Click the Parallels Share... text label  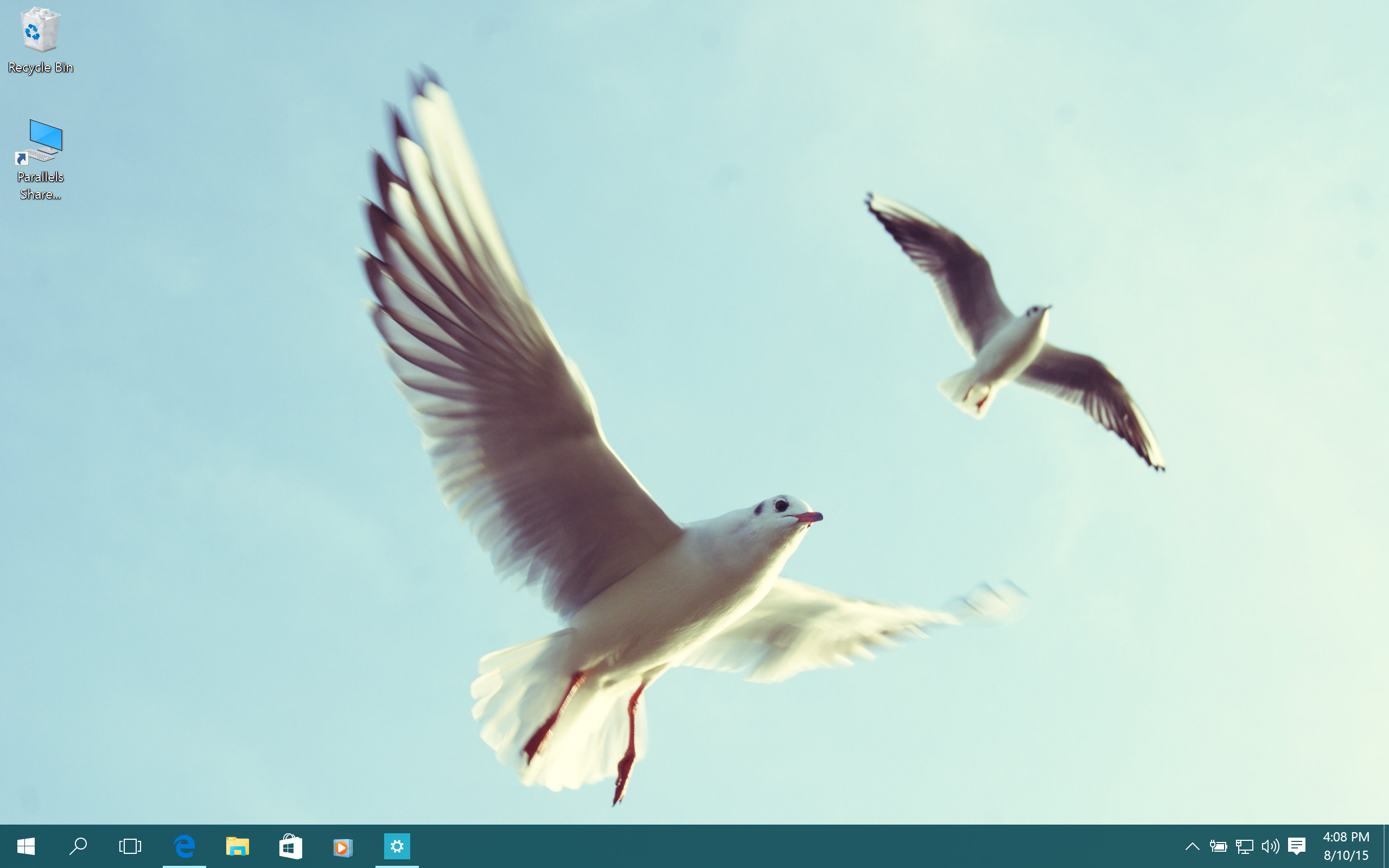pyautogui.click(x=40, y=186)
